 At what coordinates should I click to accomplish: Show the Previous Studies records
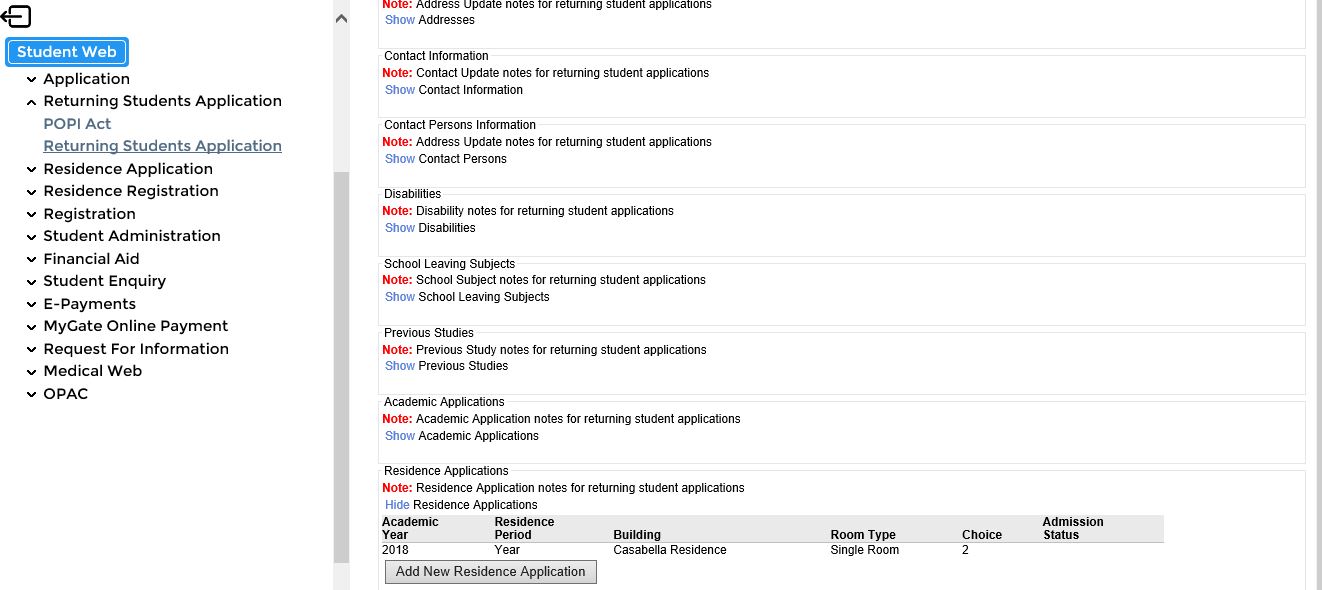(399, 365)
